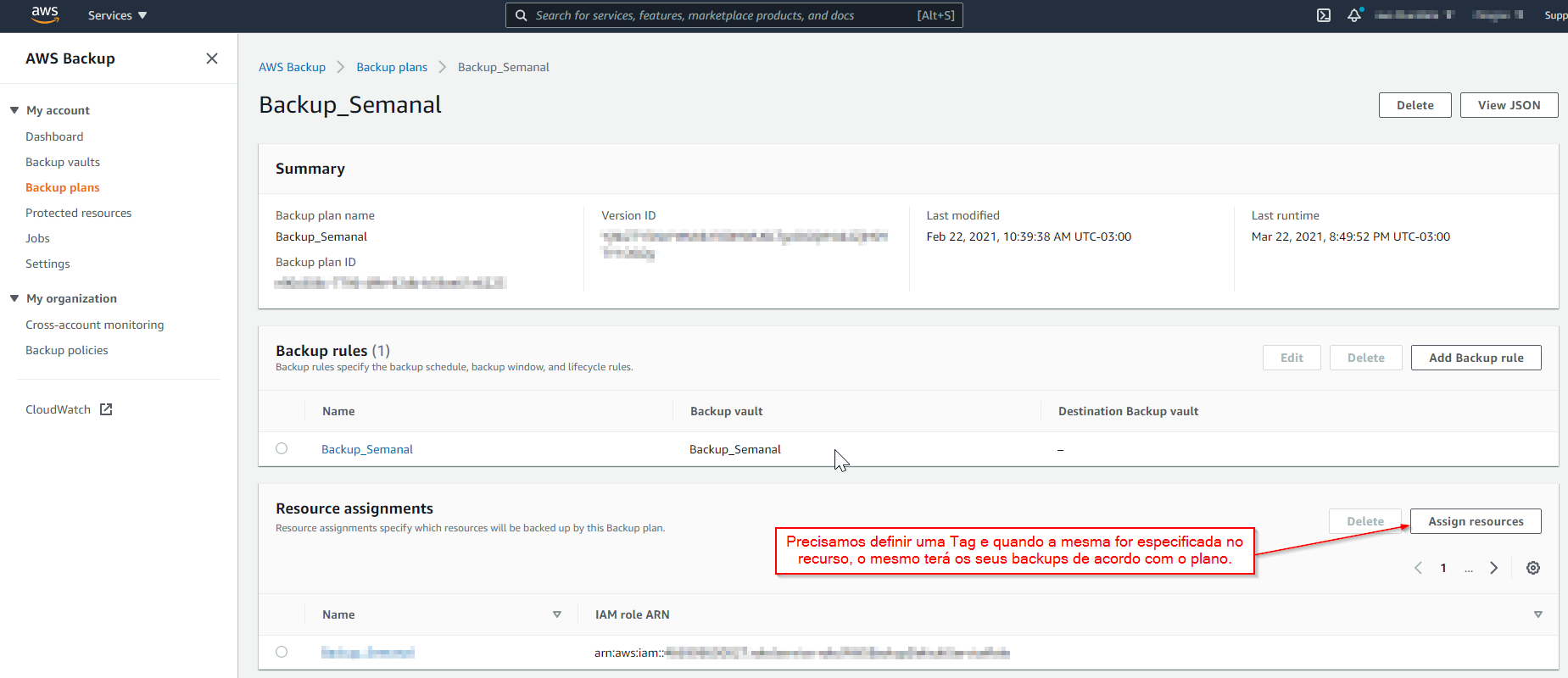Click the AWS search input field
1568x678 pixels.
(721, 15)
